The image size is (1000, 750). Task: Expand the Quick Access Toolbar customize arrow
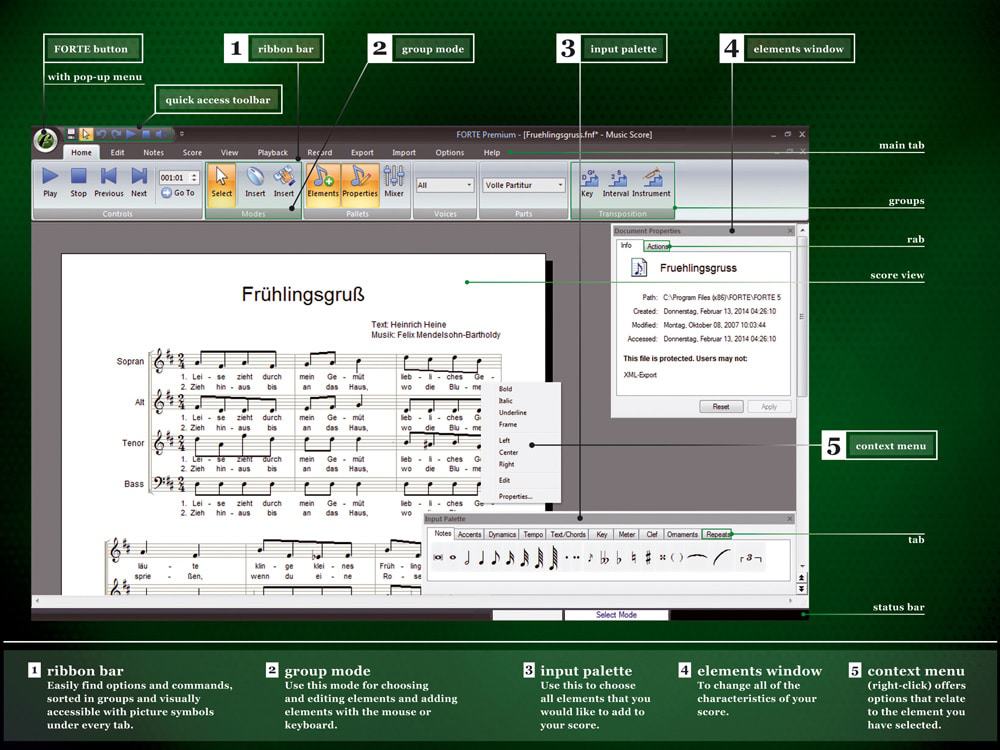click(181, 134)
